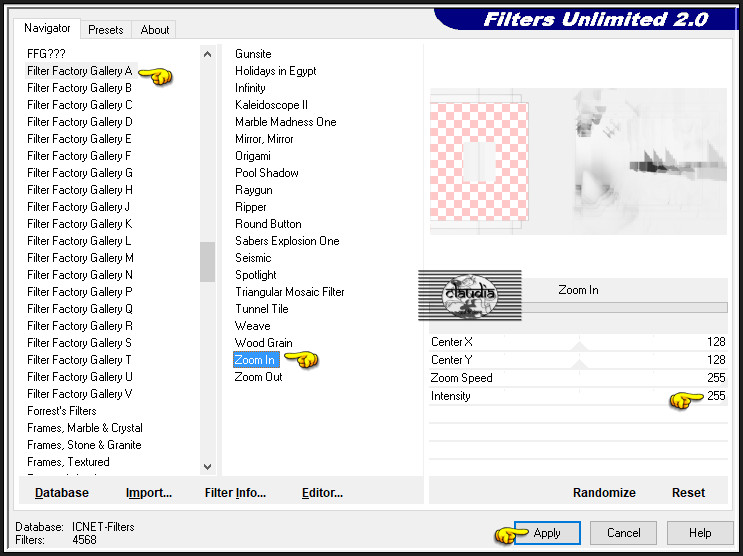Click the Center Y slider
This screenshot has width=743, height=556.
point(578,360)
